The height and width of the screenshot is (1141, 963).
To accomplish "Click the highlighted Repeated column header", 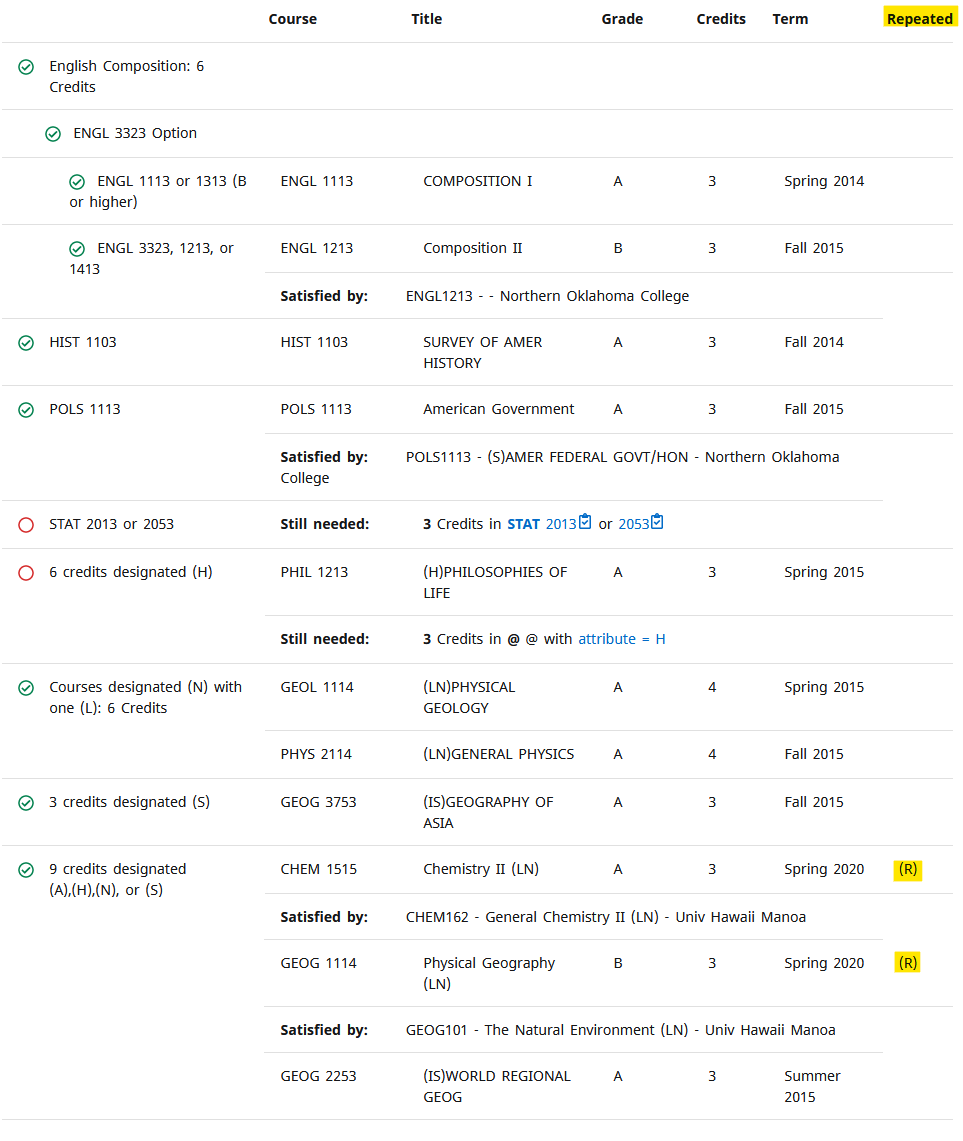I will coord(919,18).
